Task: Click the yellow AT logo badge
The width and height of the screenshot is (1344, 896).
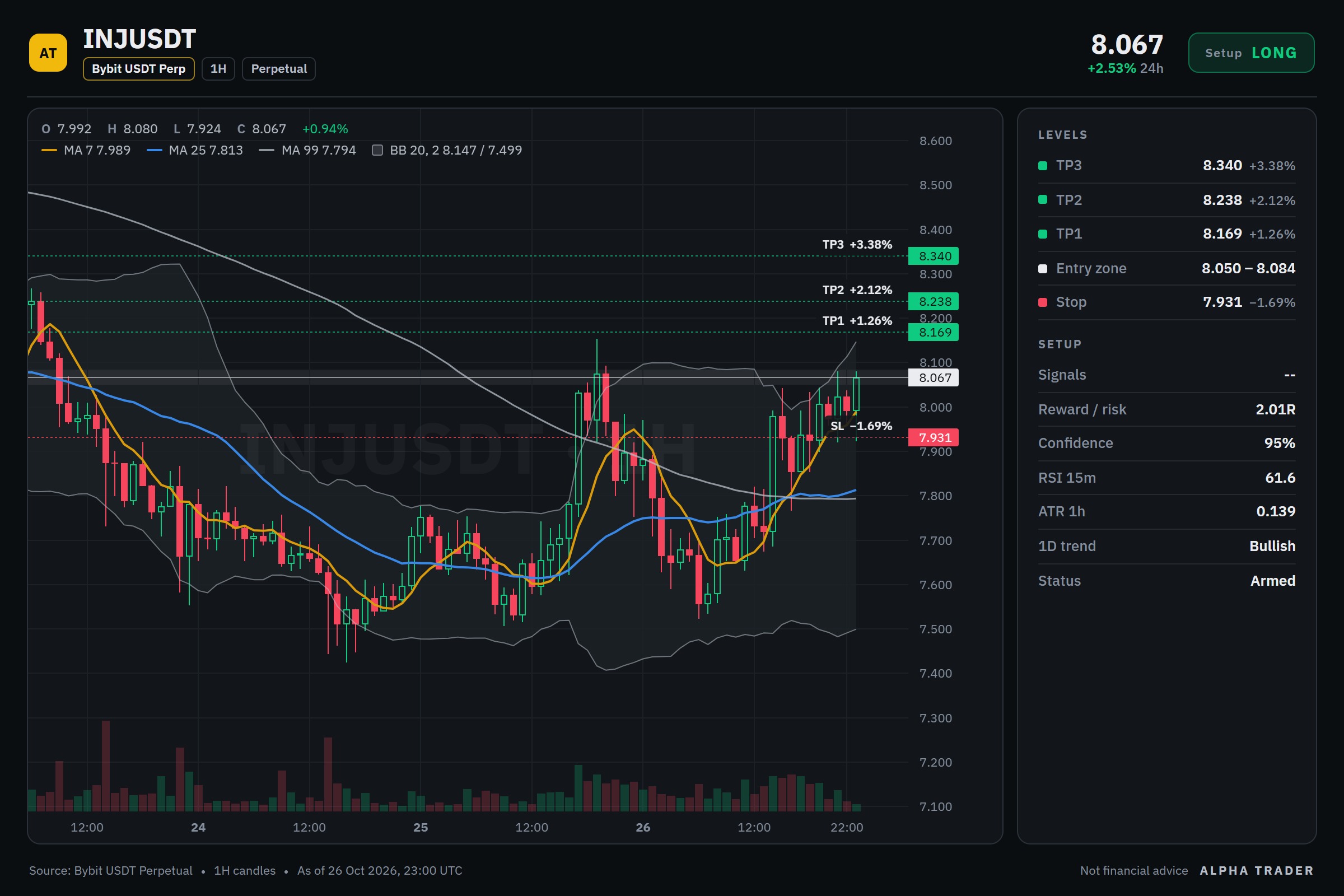Action: pyautogui.click(x=48, y=53)
